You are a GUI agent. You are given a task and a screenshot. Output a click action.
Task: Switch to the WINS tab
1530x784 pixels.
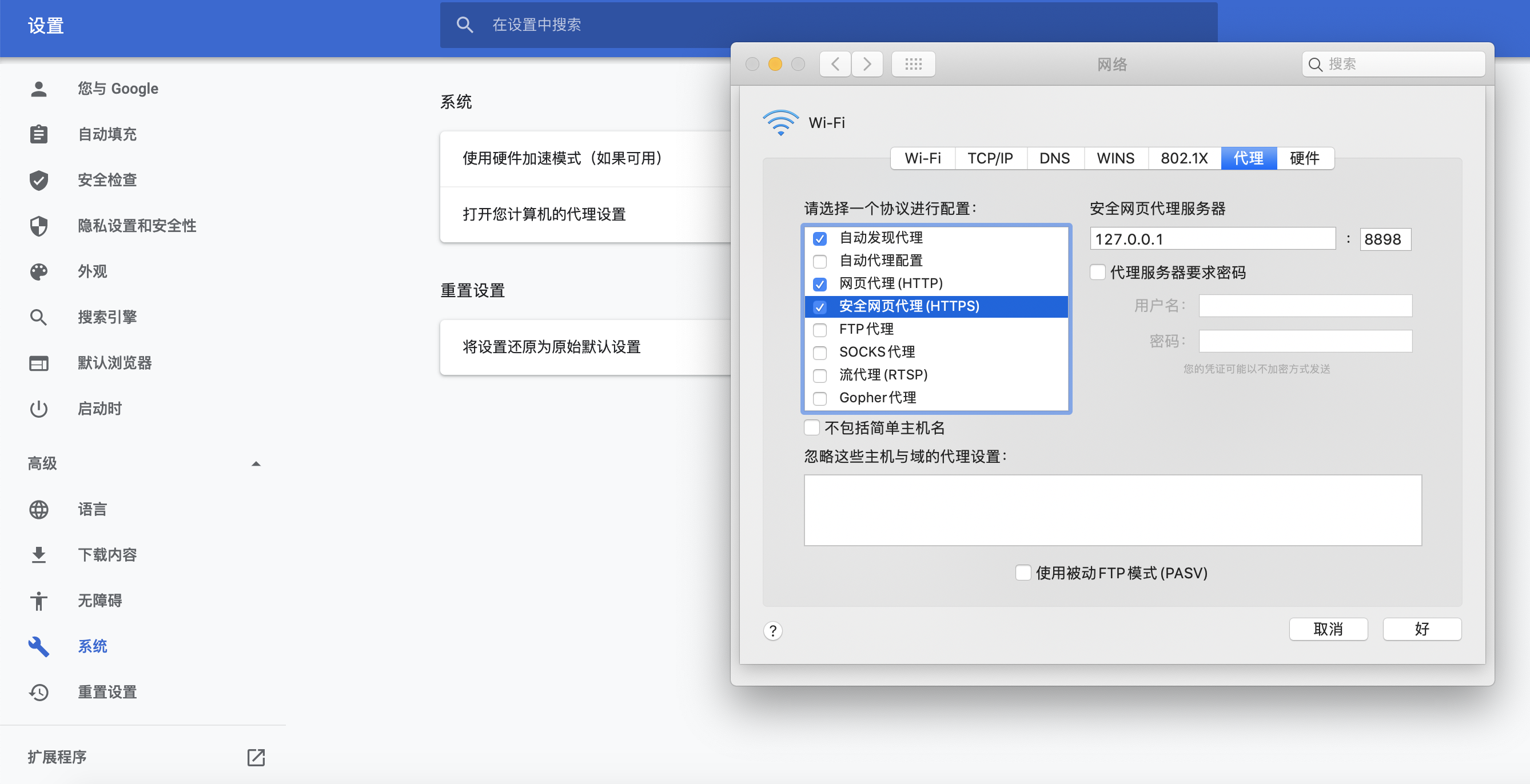[x=1116, y=158]
